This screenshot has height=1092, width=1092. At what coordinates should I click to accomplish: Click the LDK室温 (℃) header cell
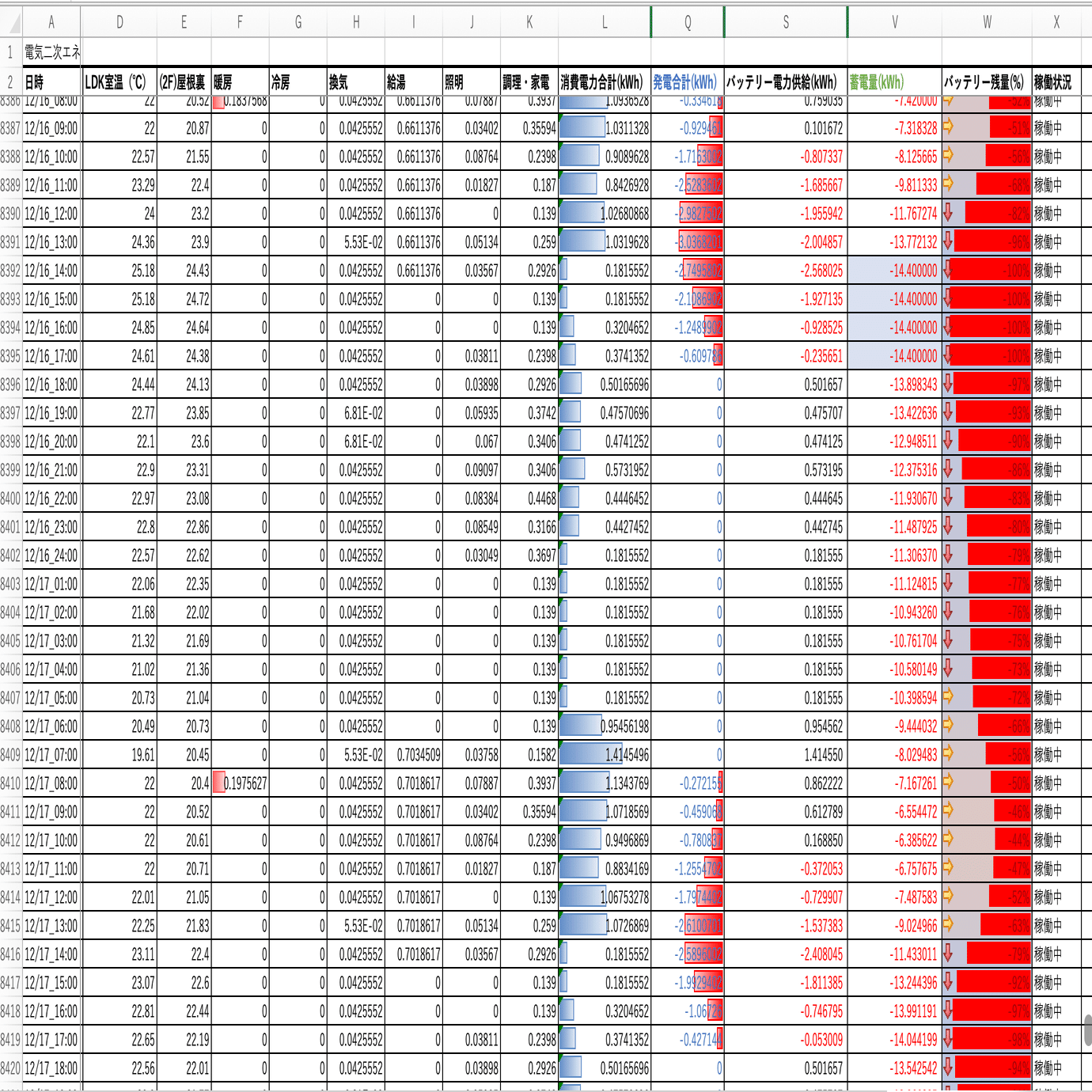click(119, 82)
